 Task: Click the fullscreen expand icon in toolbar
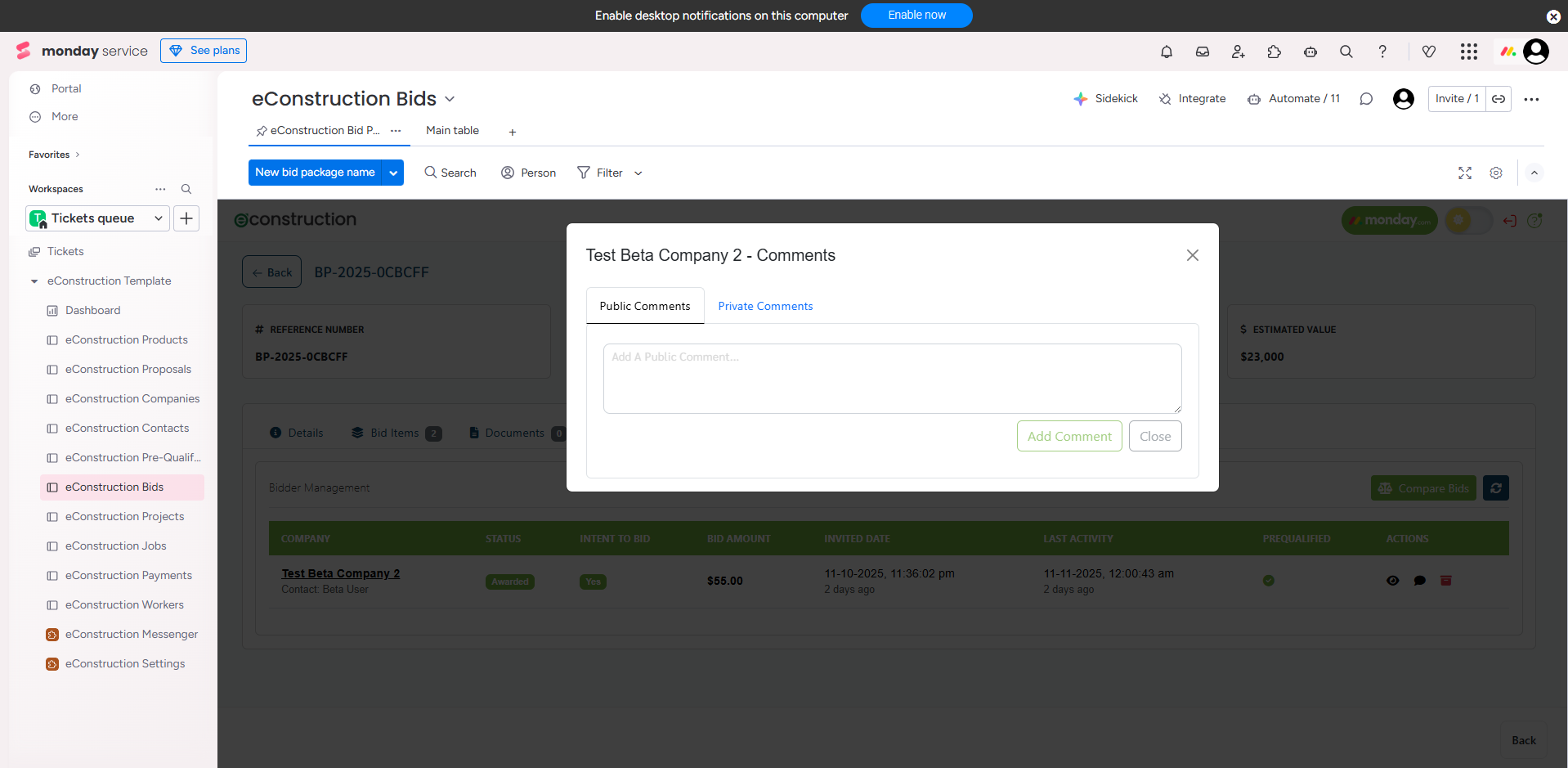(1465, 173)
